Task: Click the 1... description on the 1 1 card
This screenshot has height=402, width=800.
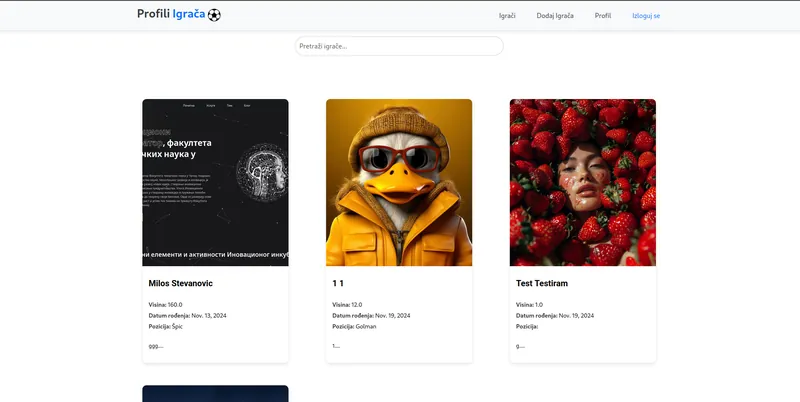Action: click(x=336, y=346)
